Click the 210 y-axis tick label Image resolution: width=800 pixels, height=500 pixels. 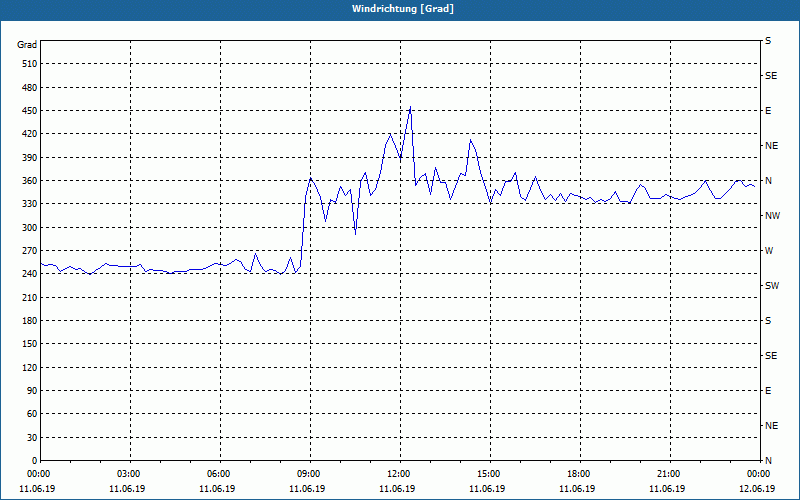coord(30,297)
